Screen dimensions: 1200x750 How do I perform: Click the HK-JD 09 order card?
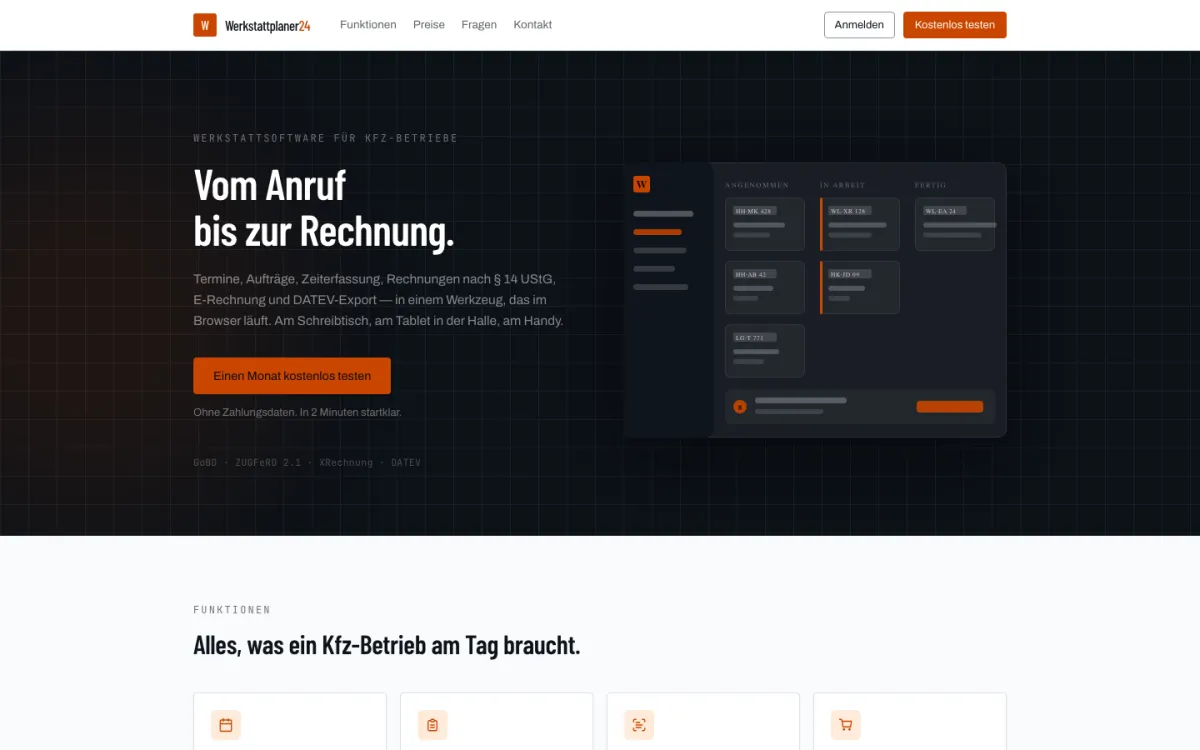[860, 287]
